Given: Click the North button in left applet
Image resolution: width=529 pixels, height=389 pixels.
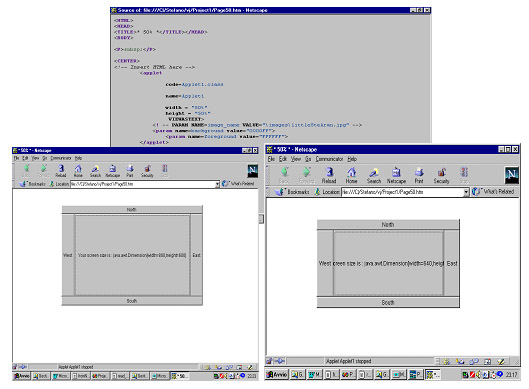Looking at the screenshot, I should click(132, 210).
